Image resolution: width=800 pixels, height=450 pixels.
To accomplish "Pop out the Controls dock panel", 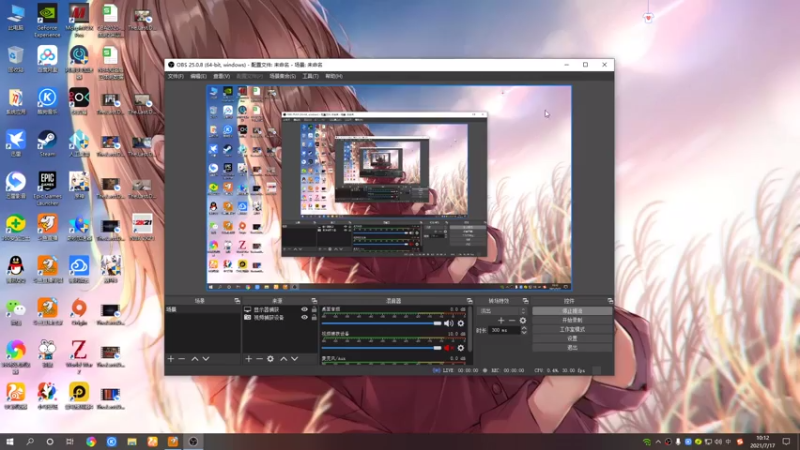I will tap(610, 301).
